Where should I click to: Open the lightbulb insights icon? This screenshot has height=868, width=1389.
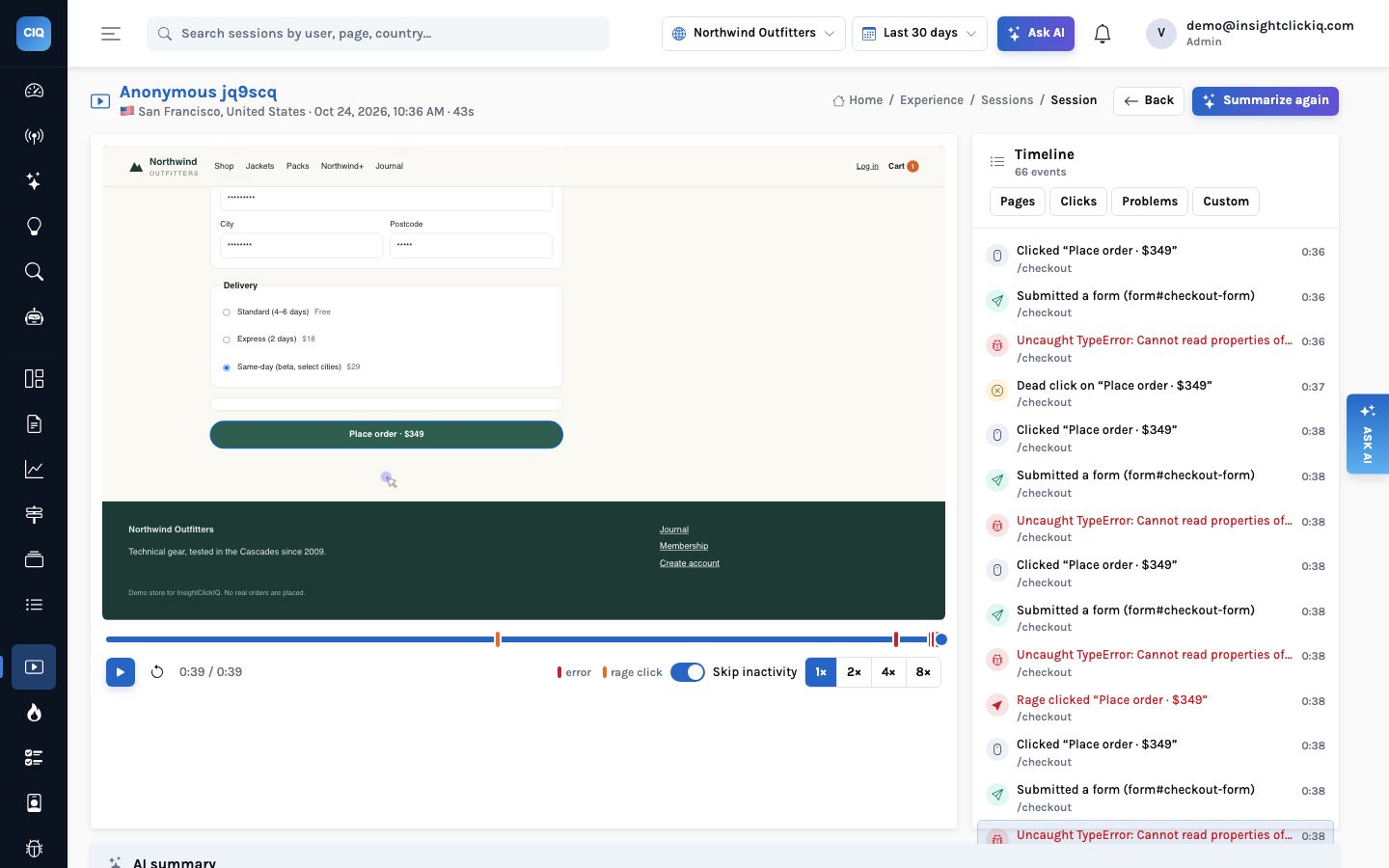point(34,227)
